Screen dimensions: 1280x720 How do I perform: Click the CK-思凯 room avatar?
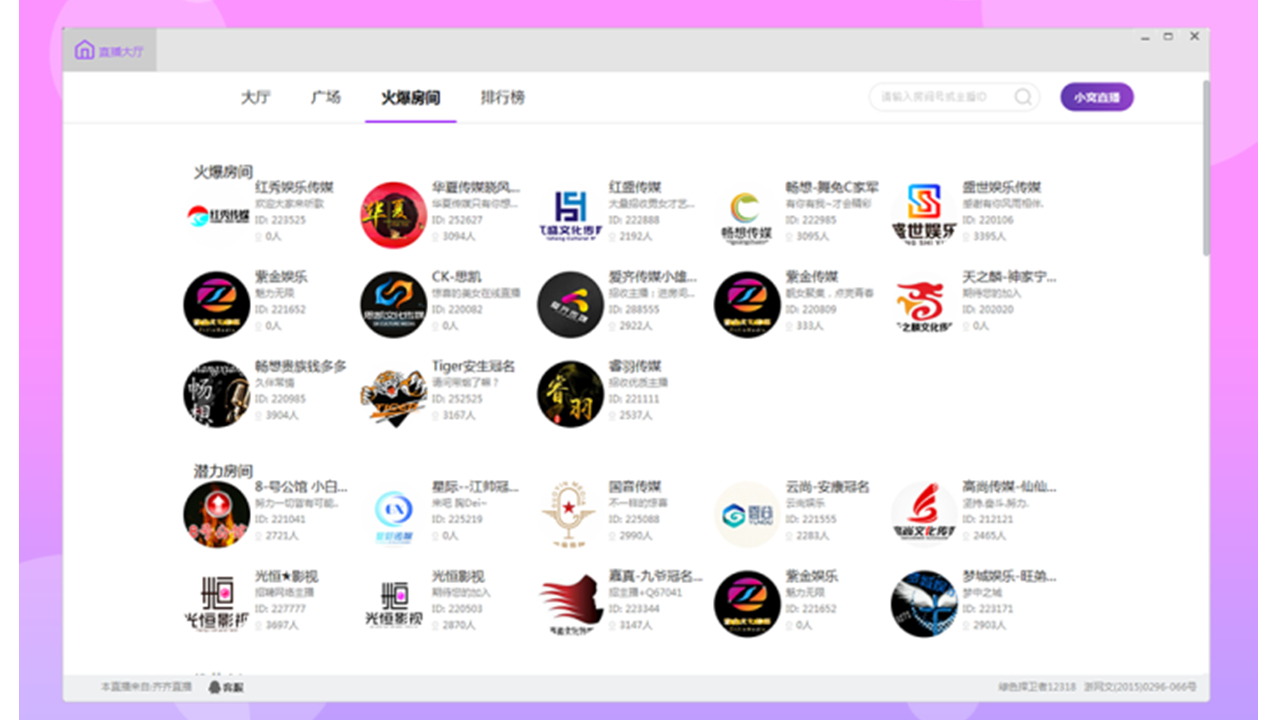click(x=393, y=305)
